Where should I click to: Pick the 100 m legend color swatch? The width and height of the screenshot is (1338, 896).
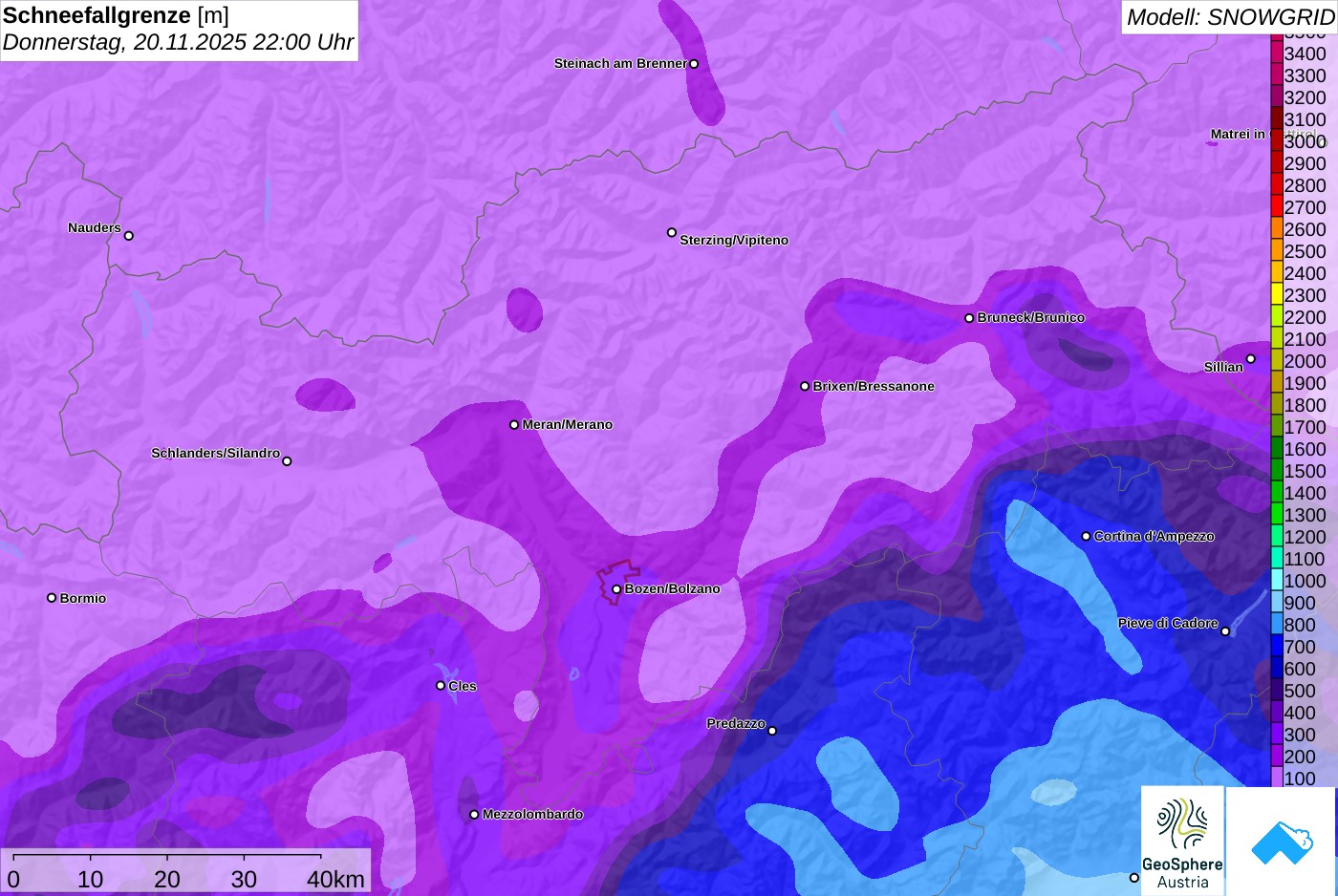point(1277,779)
